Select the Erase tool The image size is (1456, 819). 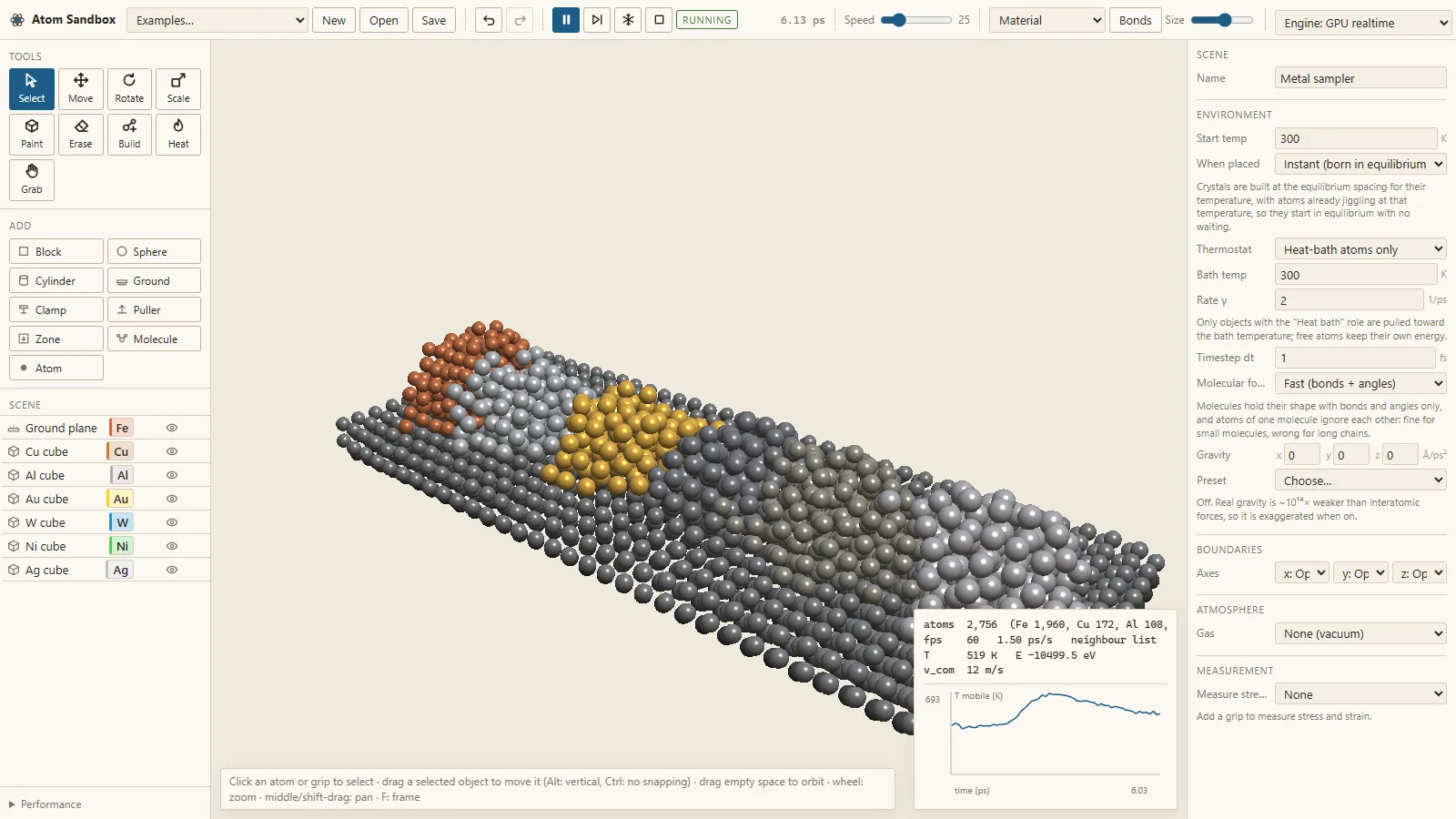pyautogui.click(x=81, y=135)
